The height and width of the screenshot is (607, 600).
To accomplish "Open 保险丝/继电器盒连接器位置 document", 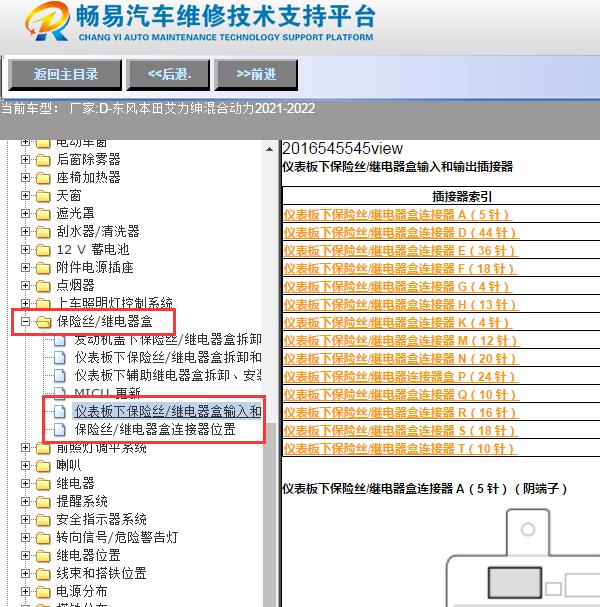I will coord(155,429).
